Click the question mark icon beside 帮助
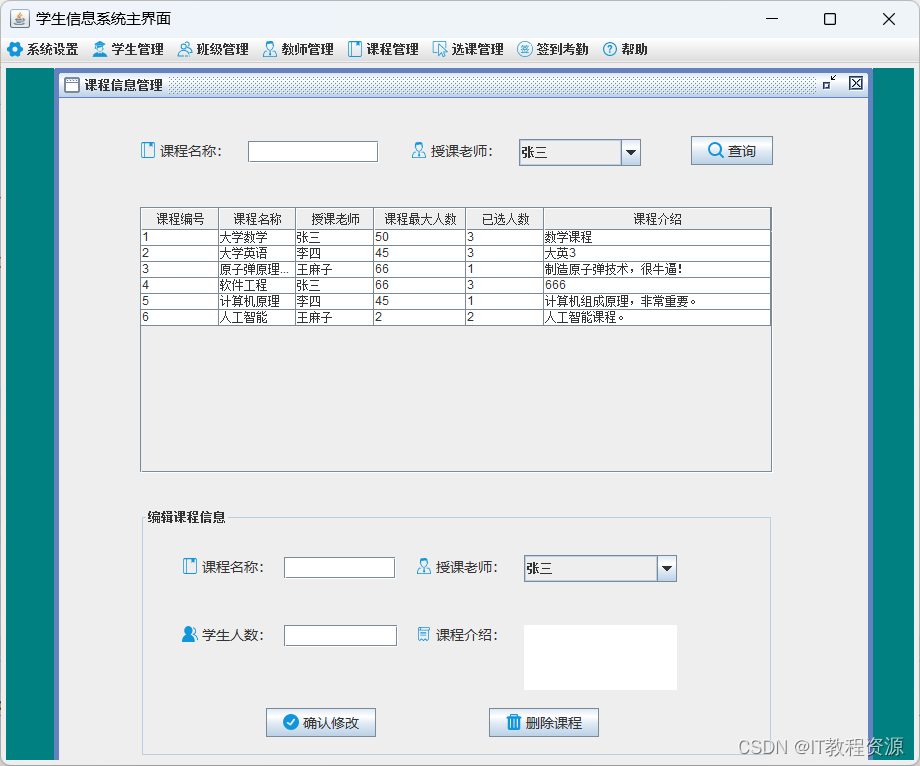Viewport: 920px width, 766px height. [610, 49]
